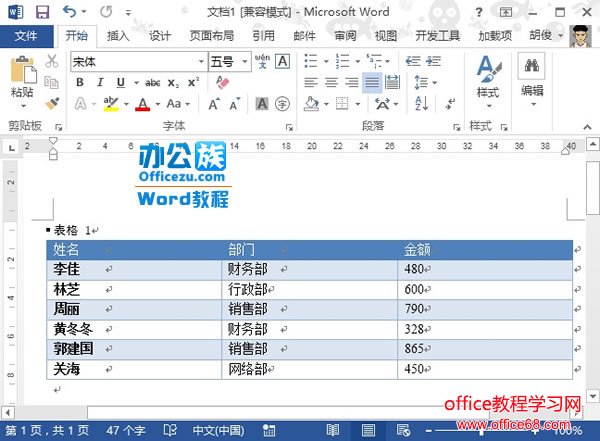The width and height of the screenshot is (600, 441).
Task: Undo the last action
Action: click(69, 12)
